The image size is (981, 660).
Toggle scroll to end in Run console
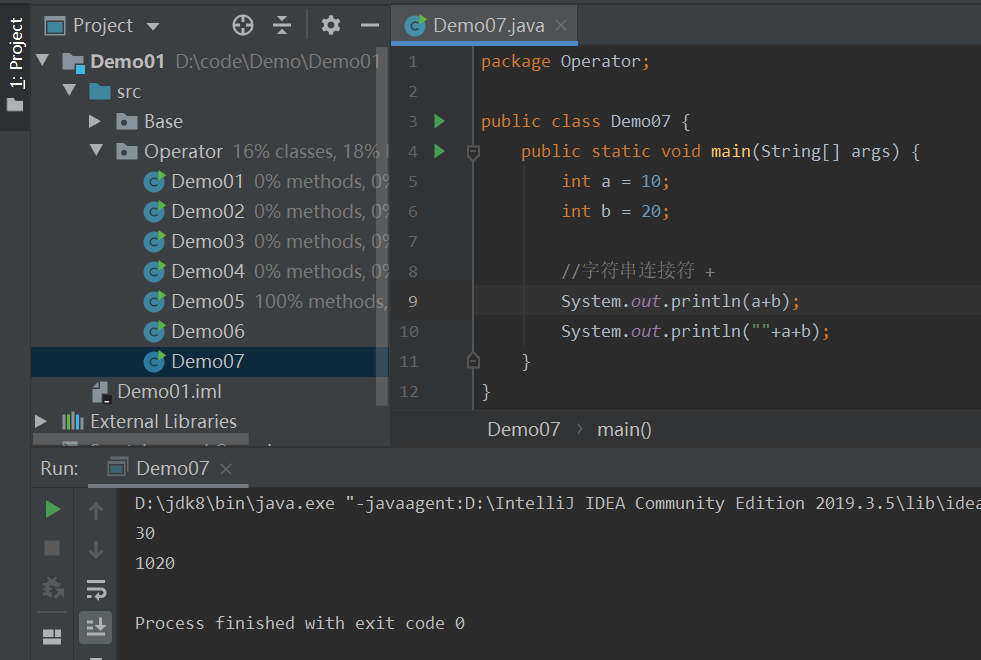[96, 627]
